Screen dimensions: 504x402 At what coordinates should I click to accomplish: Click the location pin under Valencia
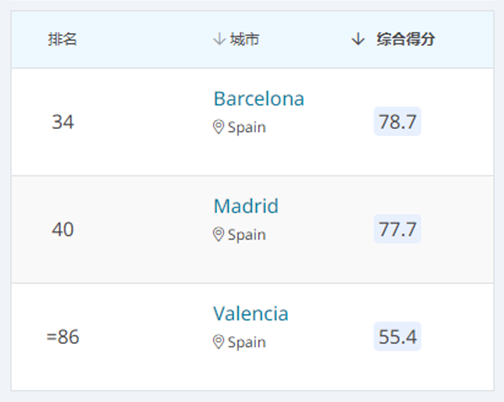click(218, 342)
